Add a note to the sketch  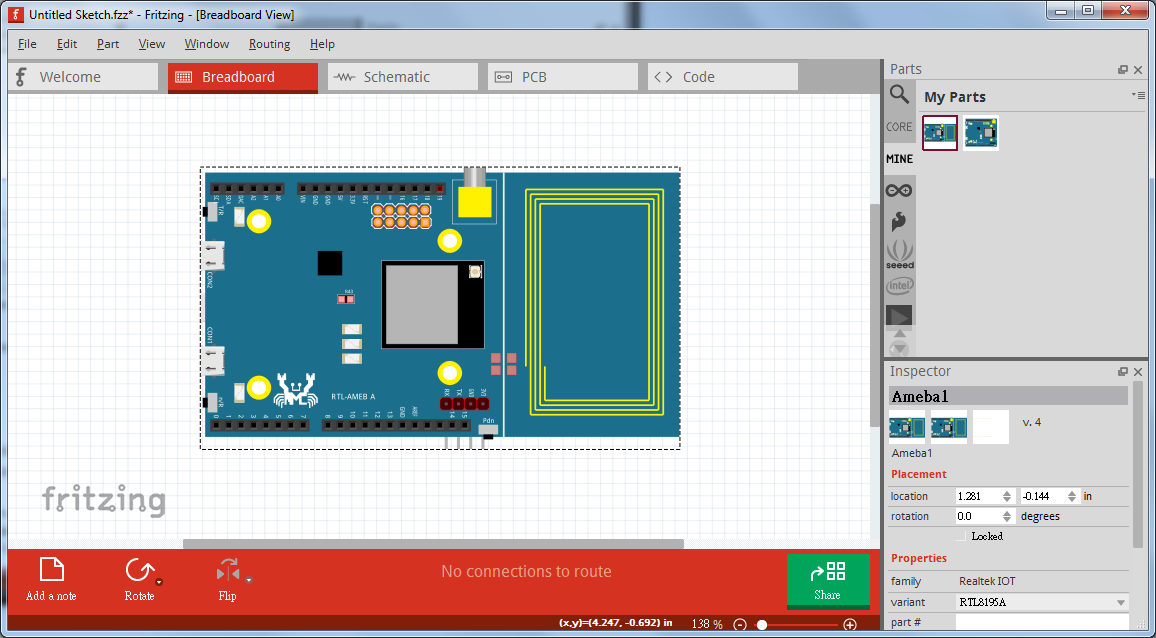51,579
